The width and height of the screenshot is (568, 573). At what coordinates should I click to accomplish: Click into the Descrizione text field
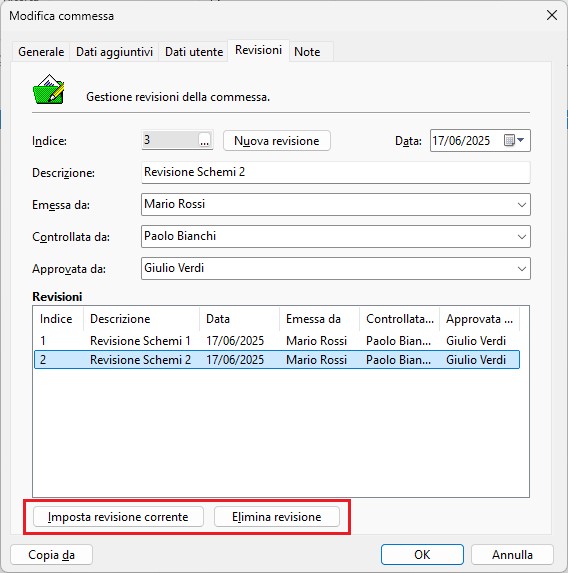tap(336, 172)
